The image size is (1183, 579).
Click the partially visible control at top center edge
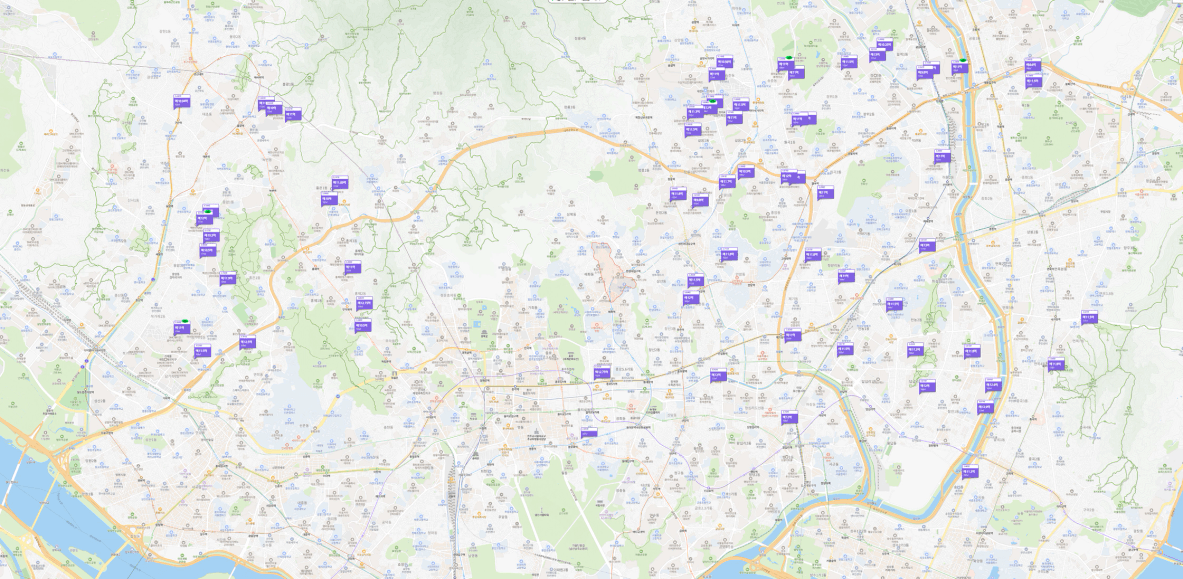(x=579, y=2)
